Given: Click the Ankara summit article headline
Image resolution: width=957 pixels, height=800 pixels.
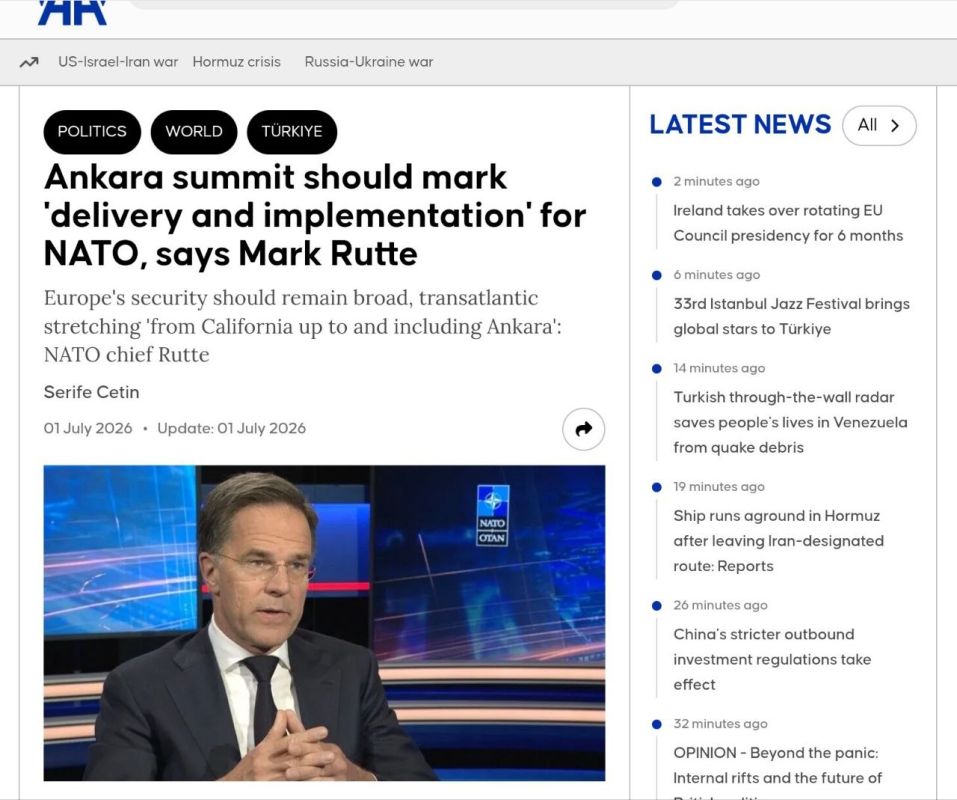Looking at the screenshot, I should [315, 215].
